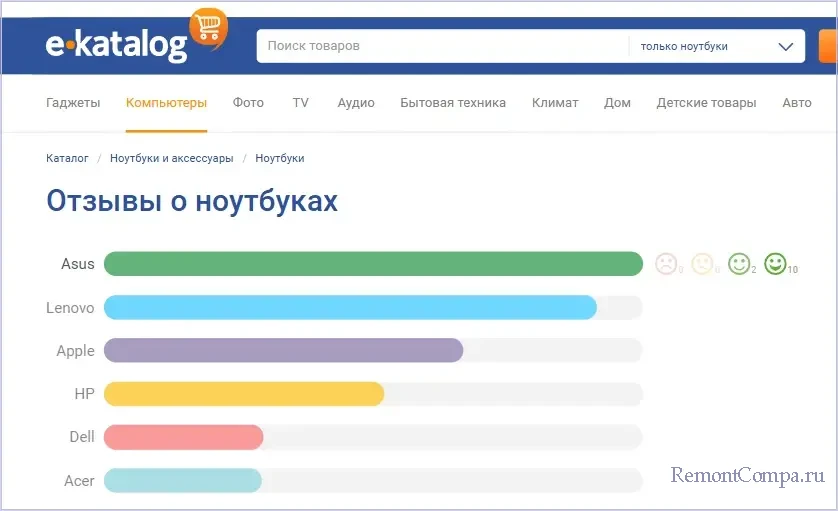Click the orange search button at right edge
The image size is (838, 511).
(x=827, y=46)
